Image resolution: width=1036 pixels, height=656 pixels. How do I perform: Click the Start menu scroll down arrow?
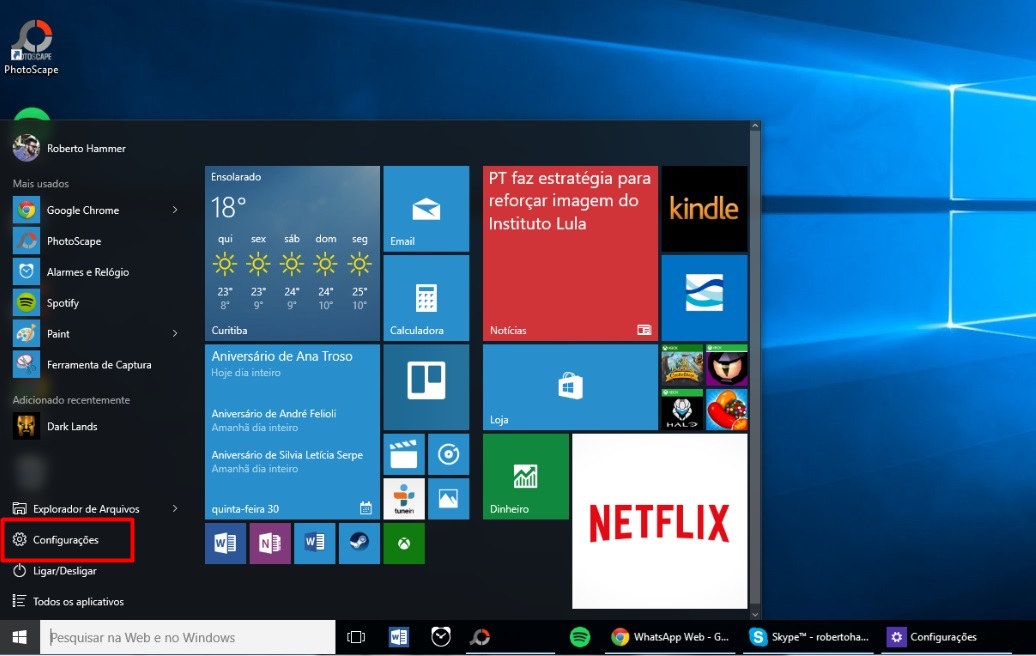coord(755,614)
